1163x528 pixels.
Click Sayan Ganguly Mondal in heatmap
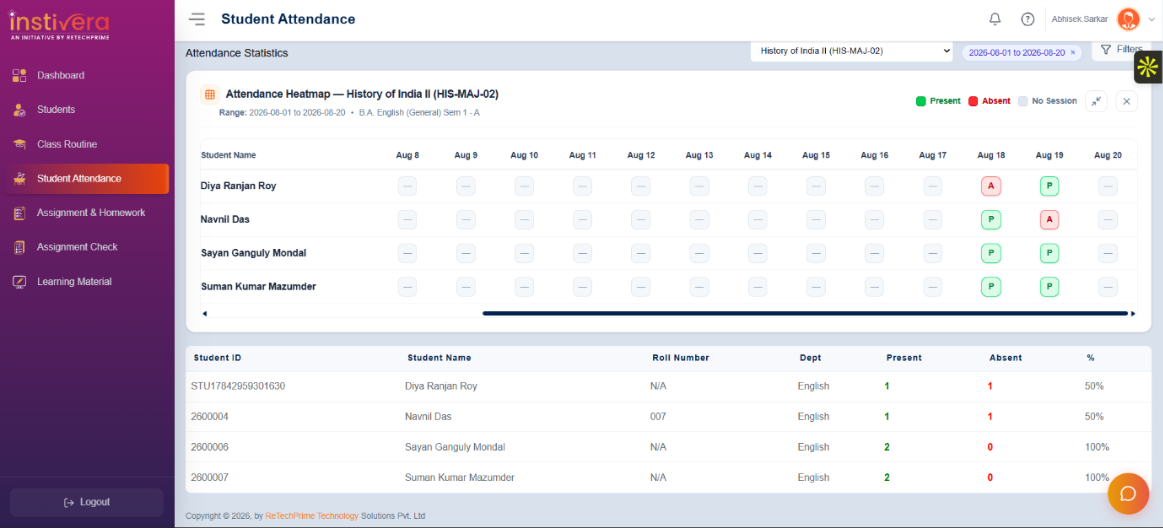pyautogui.click(x=254, y=253)
